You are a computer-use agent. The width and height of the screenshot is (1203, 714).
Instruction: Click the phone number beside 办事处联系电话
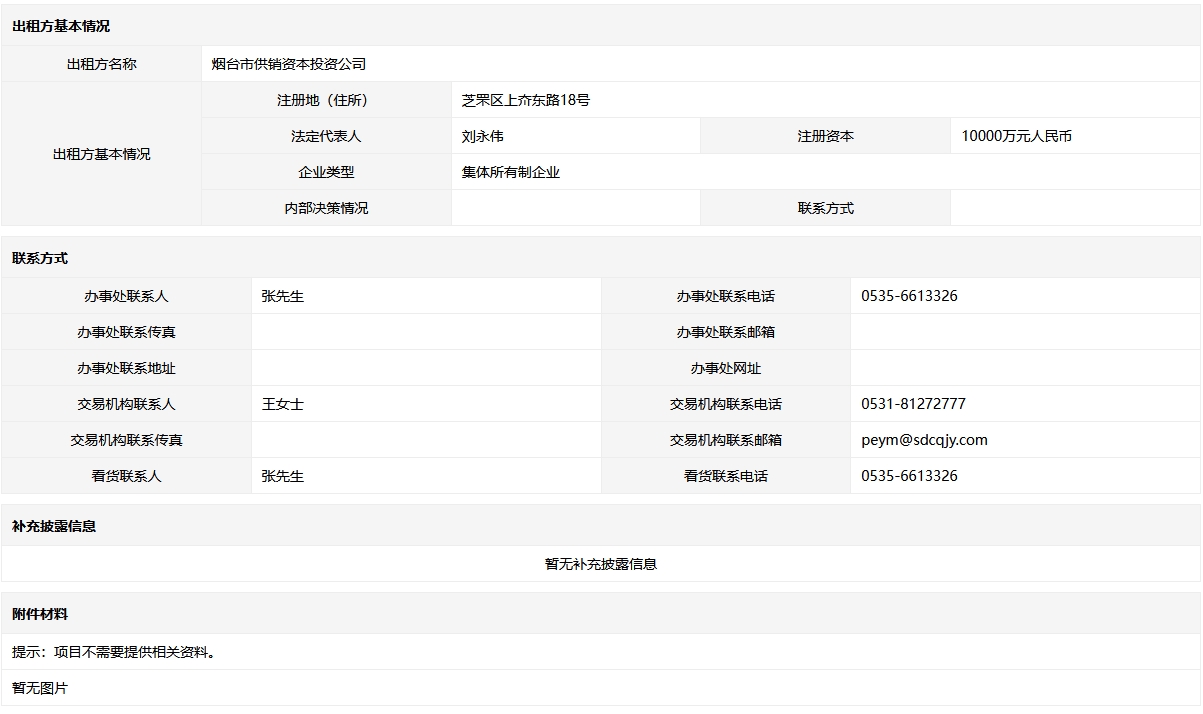click(909, 296)
